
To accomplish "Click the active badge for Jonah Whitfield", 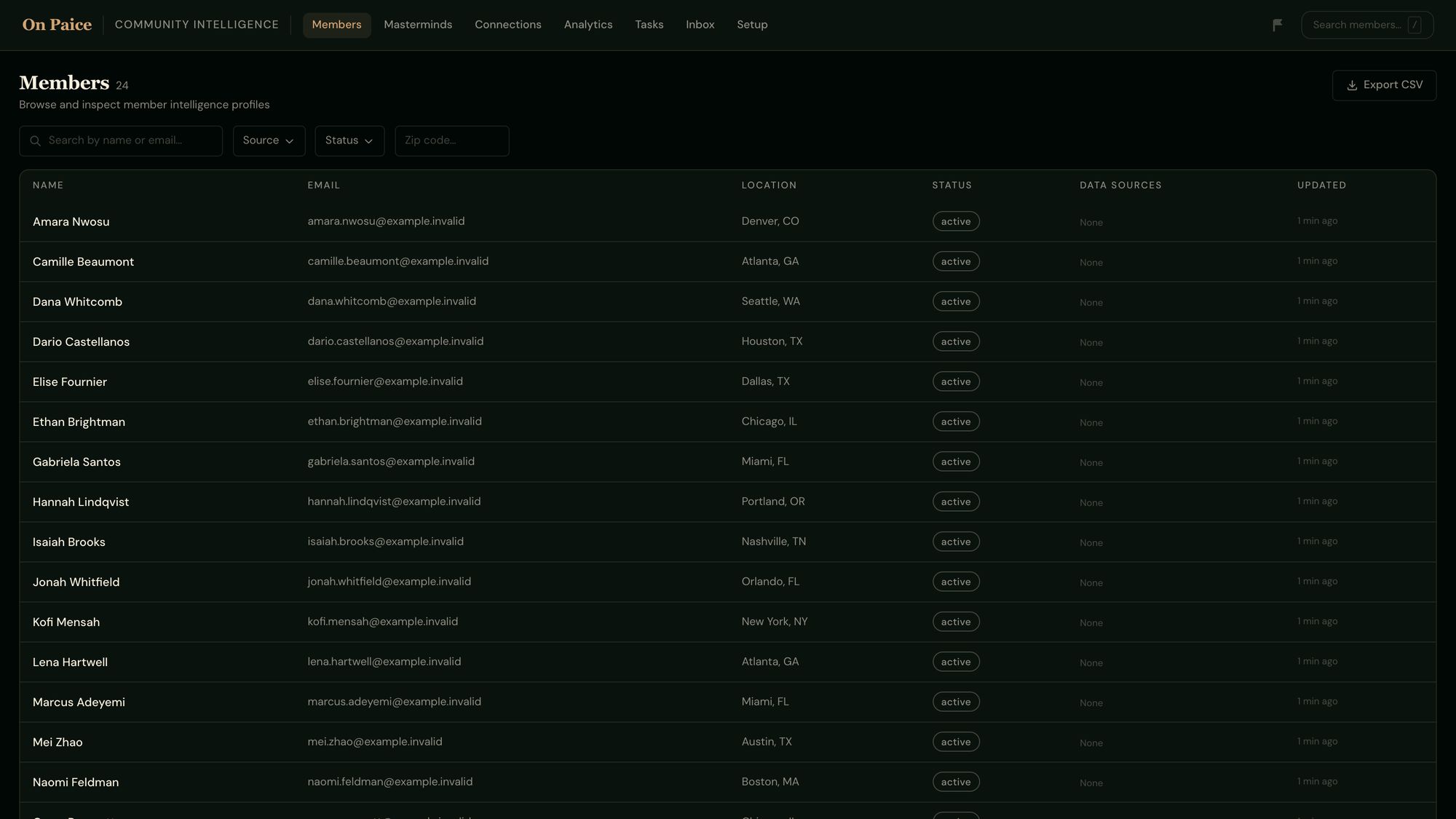I will [956, 582].
